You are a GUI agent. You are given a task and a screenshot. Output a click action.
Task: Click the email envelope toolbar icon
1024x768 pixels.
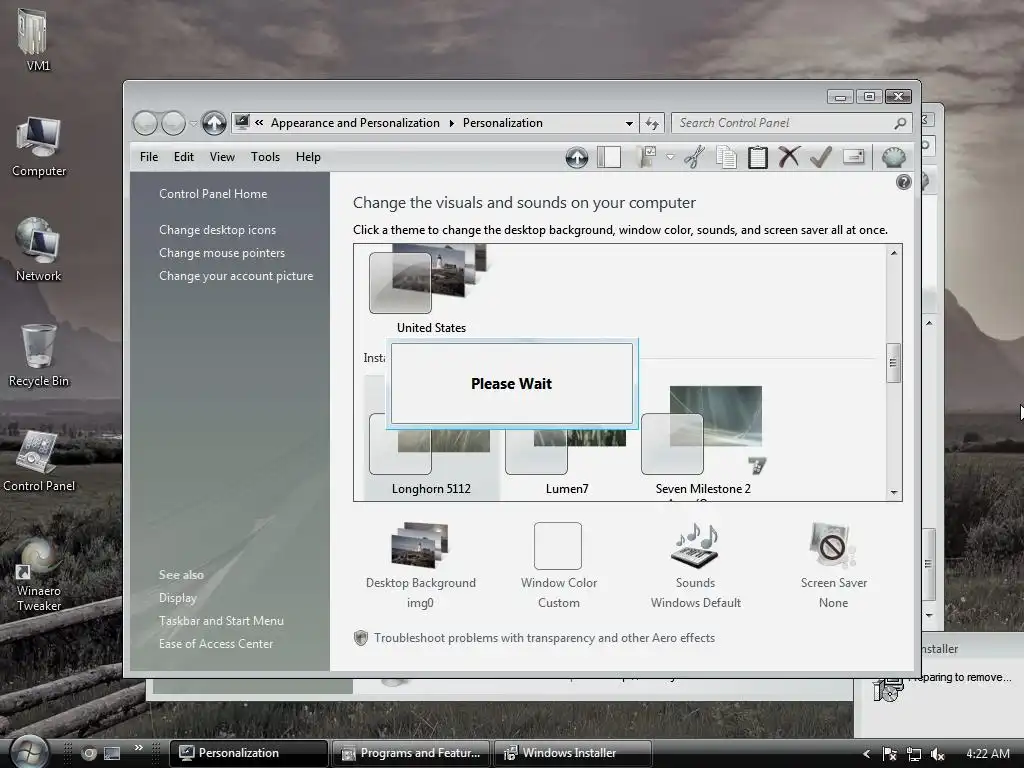tap(854, 157)
